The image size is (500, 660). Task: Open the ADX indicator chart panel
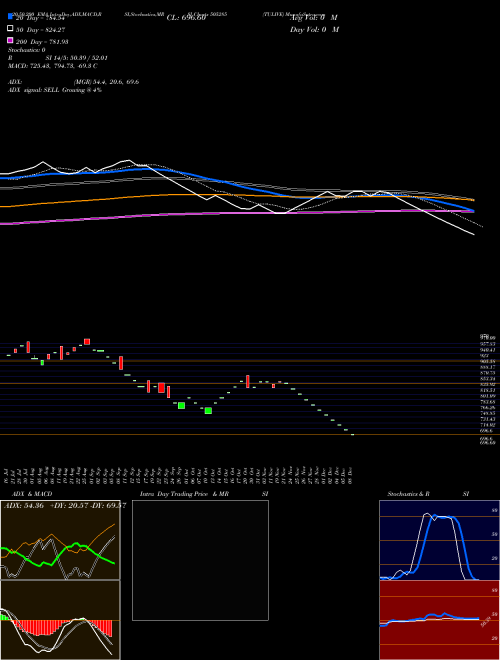(x=60, y=540)
